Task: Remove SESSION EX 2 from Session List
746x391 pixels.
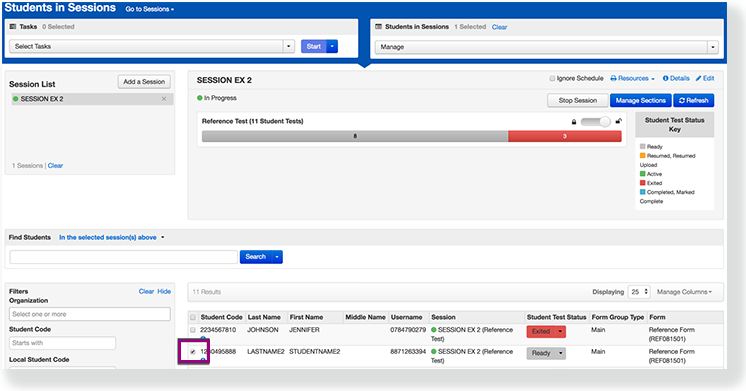Action: [164, 99]
